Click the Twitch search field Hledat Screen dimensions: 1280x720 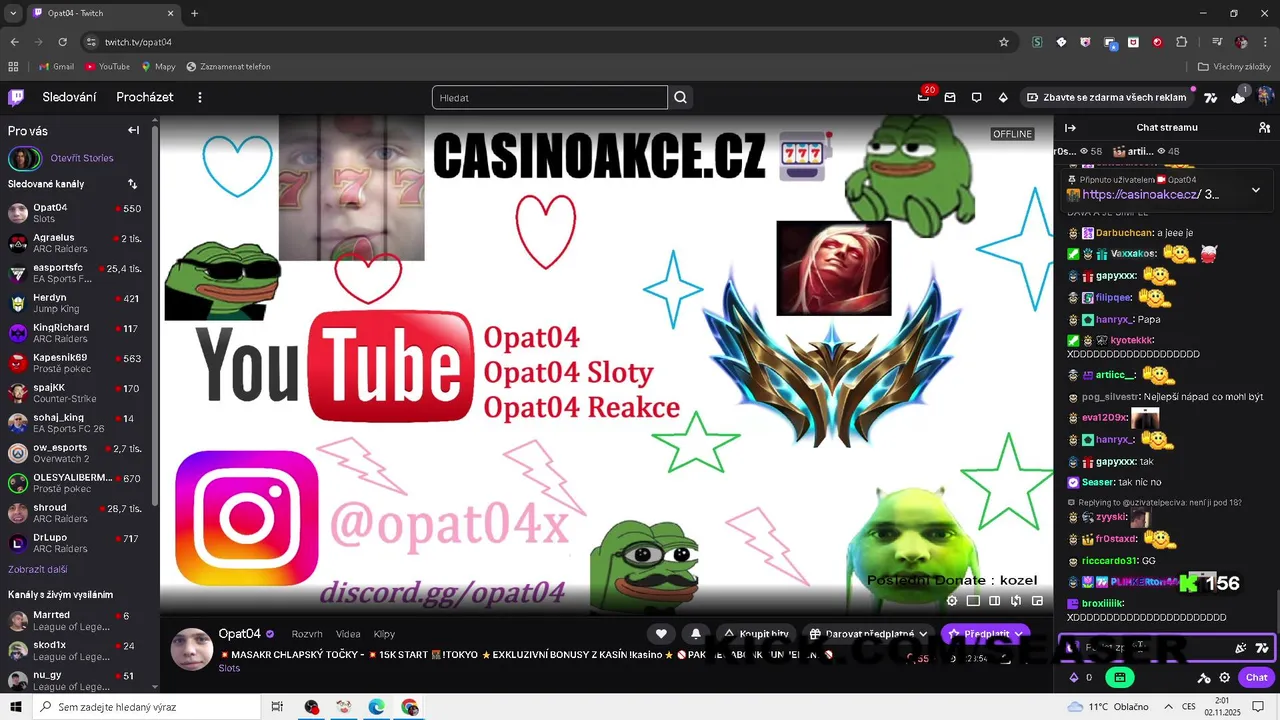549,97
